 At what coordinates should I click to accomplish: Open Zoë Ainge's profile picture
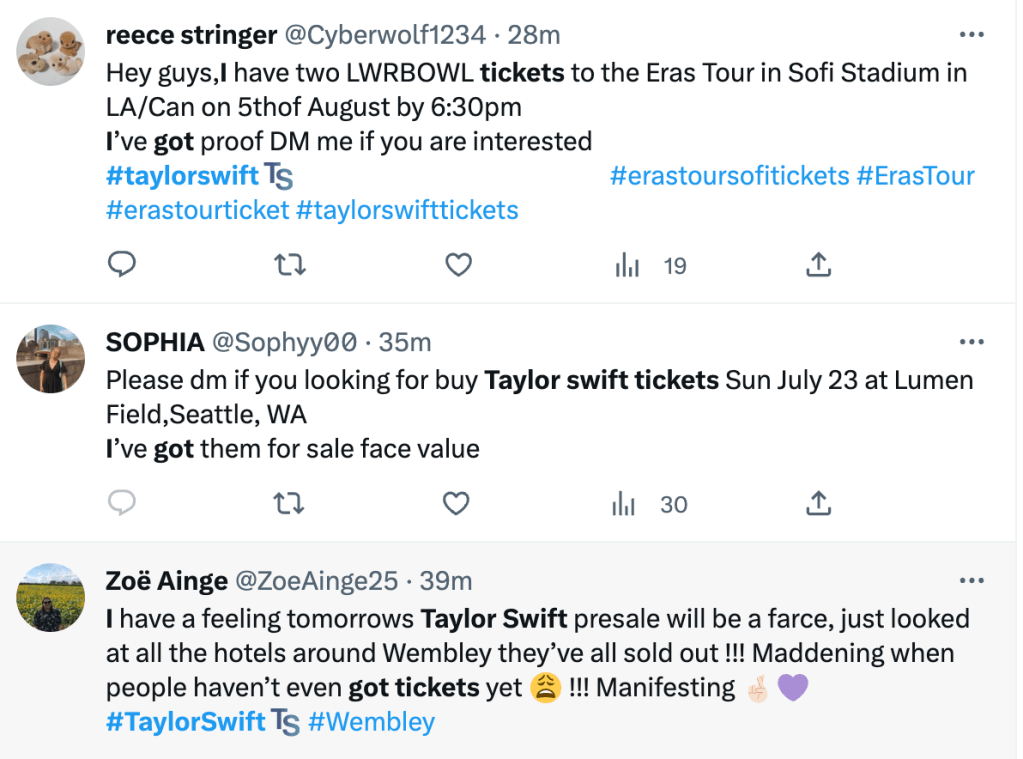51,597
